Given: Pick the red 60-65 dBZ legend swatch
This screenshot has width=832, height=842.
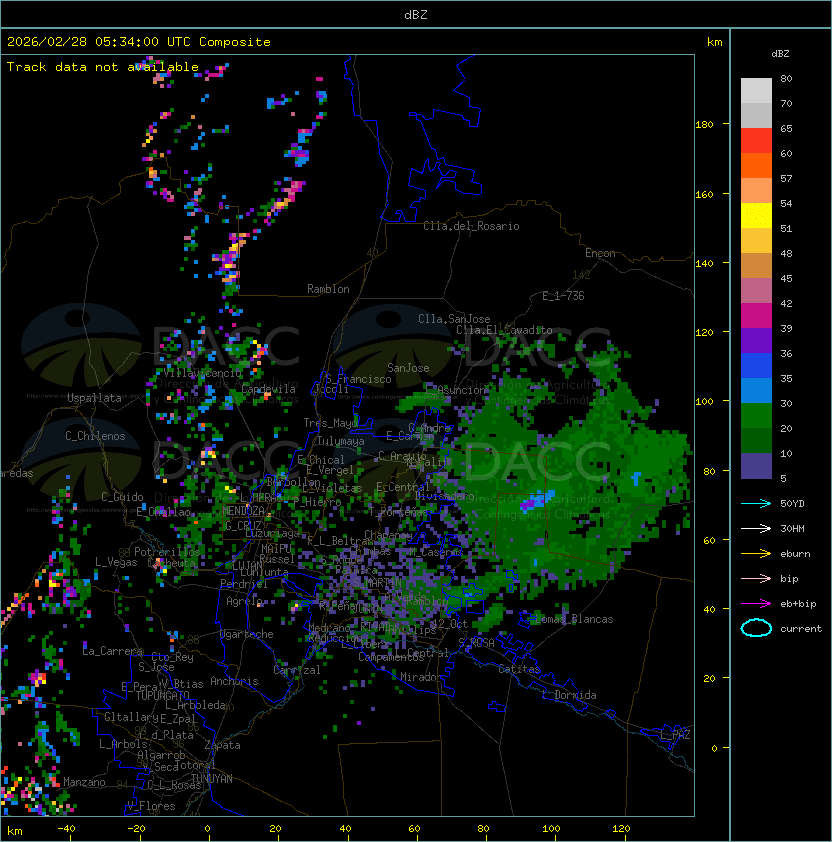Looking at the screenshot, I should tap(756, 141).
